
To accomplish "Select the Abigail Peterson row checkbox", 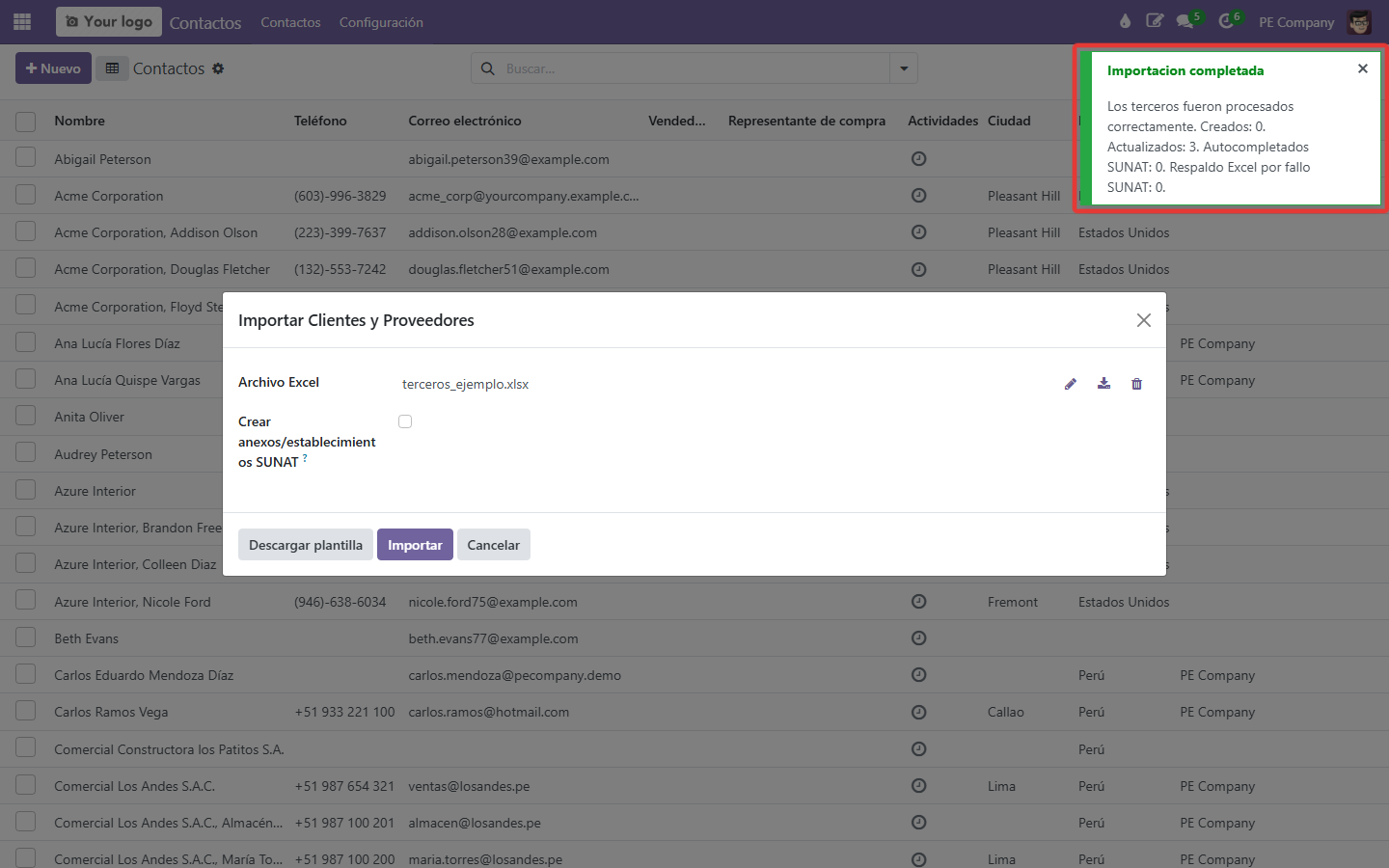I will pyautogui.click(x=26, y=157).
